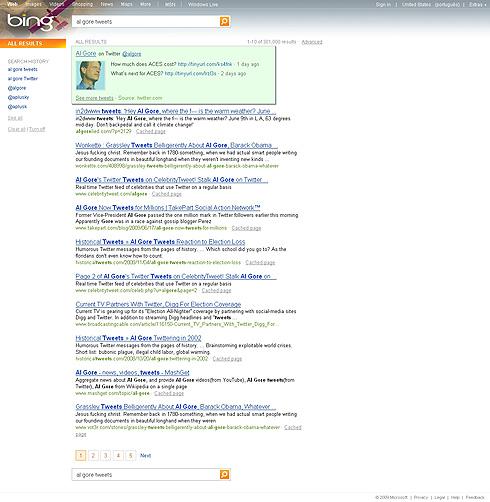Go to results page 3
The width and height of the screenshot is (490, 502).
[x=106, y=455]
